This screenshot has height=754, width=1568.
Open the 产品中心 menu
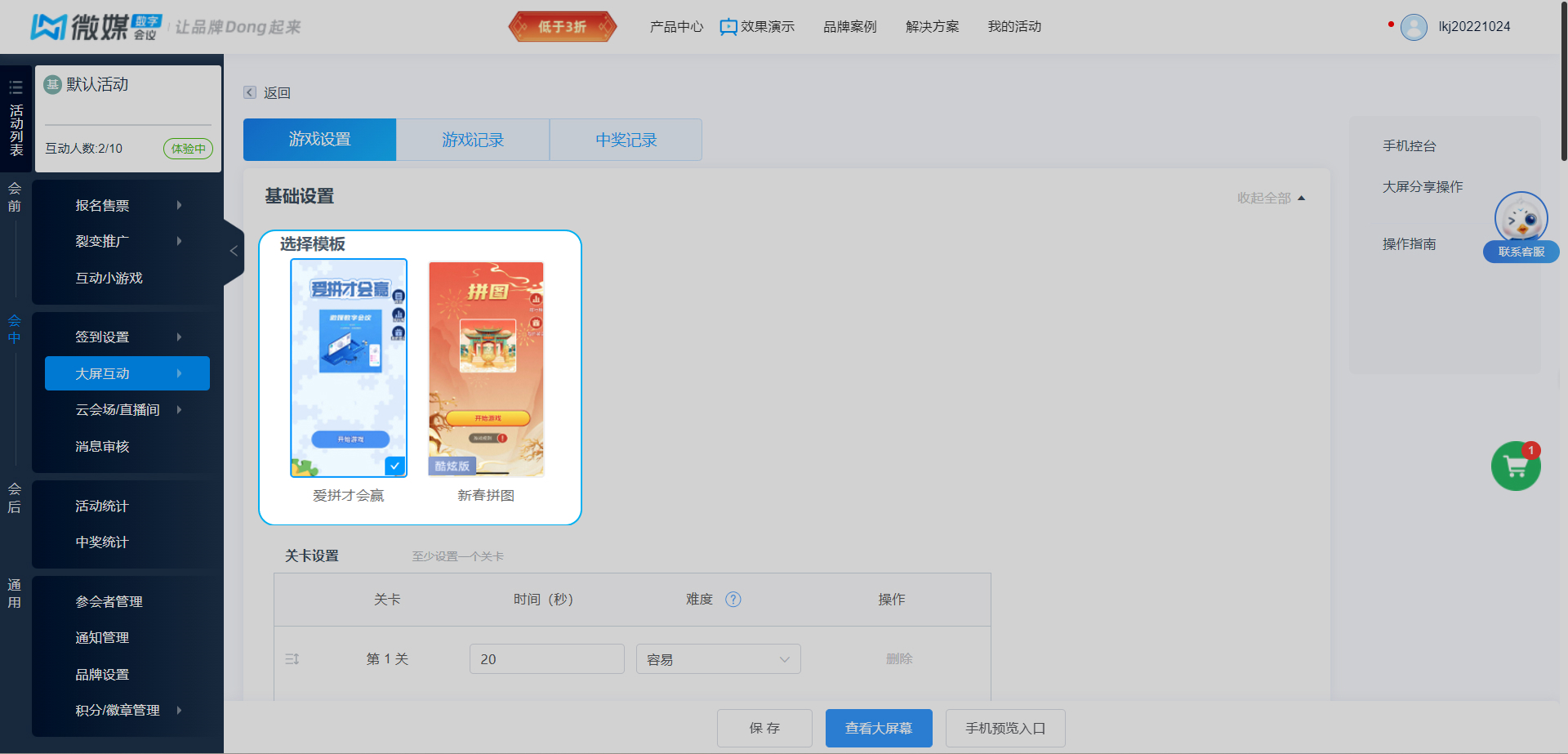pyautogui.click(x=676, y=27)
